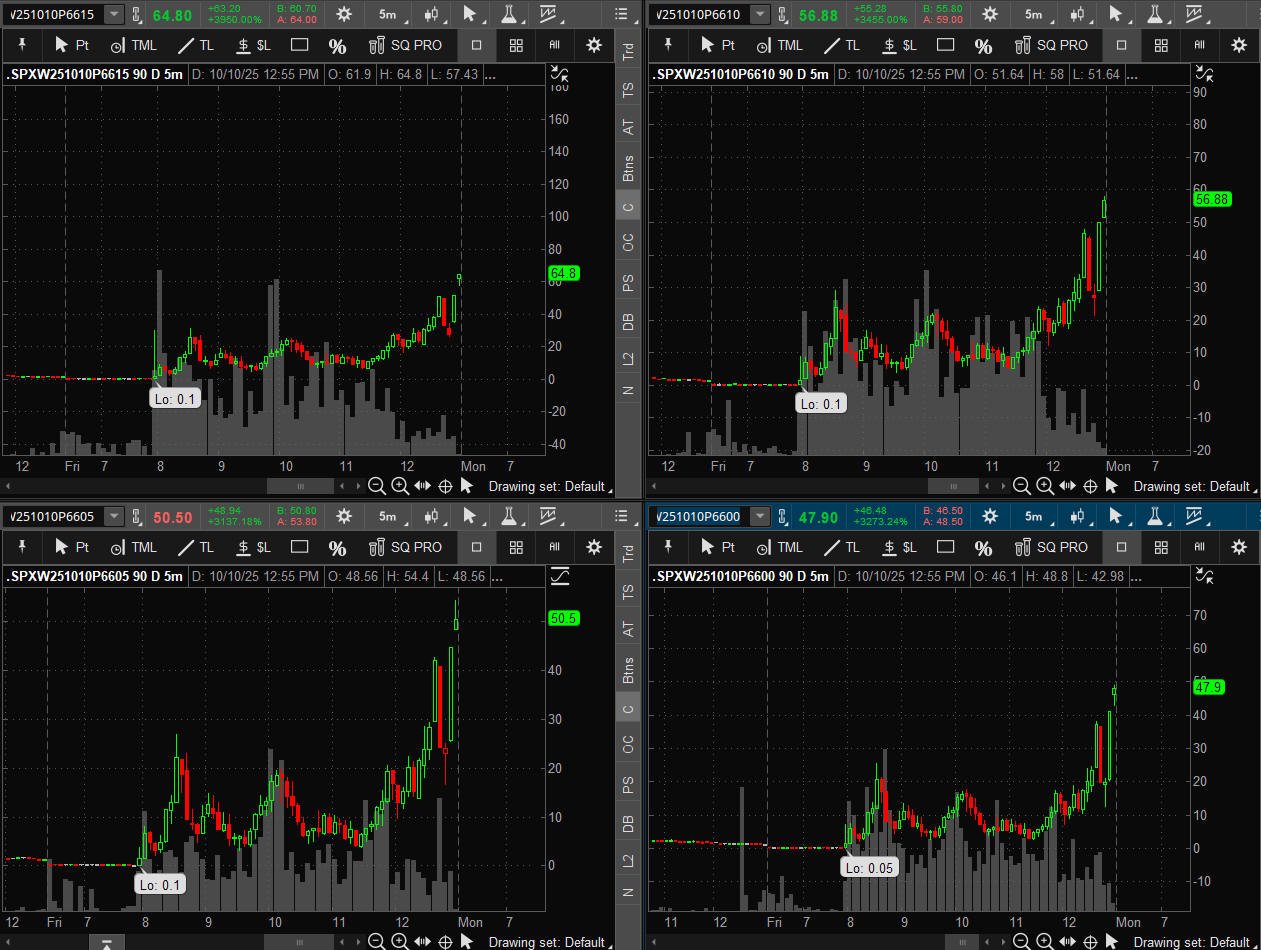The width and height of the screenshot is (1261, 950).
Task: Zoom out on the P6600 chart
Action: [1022, 941]
